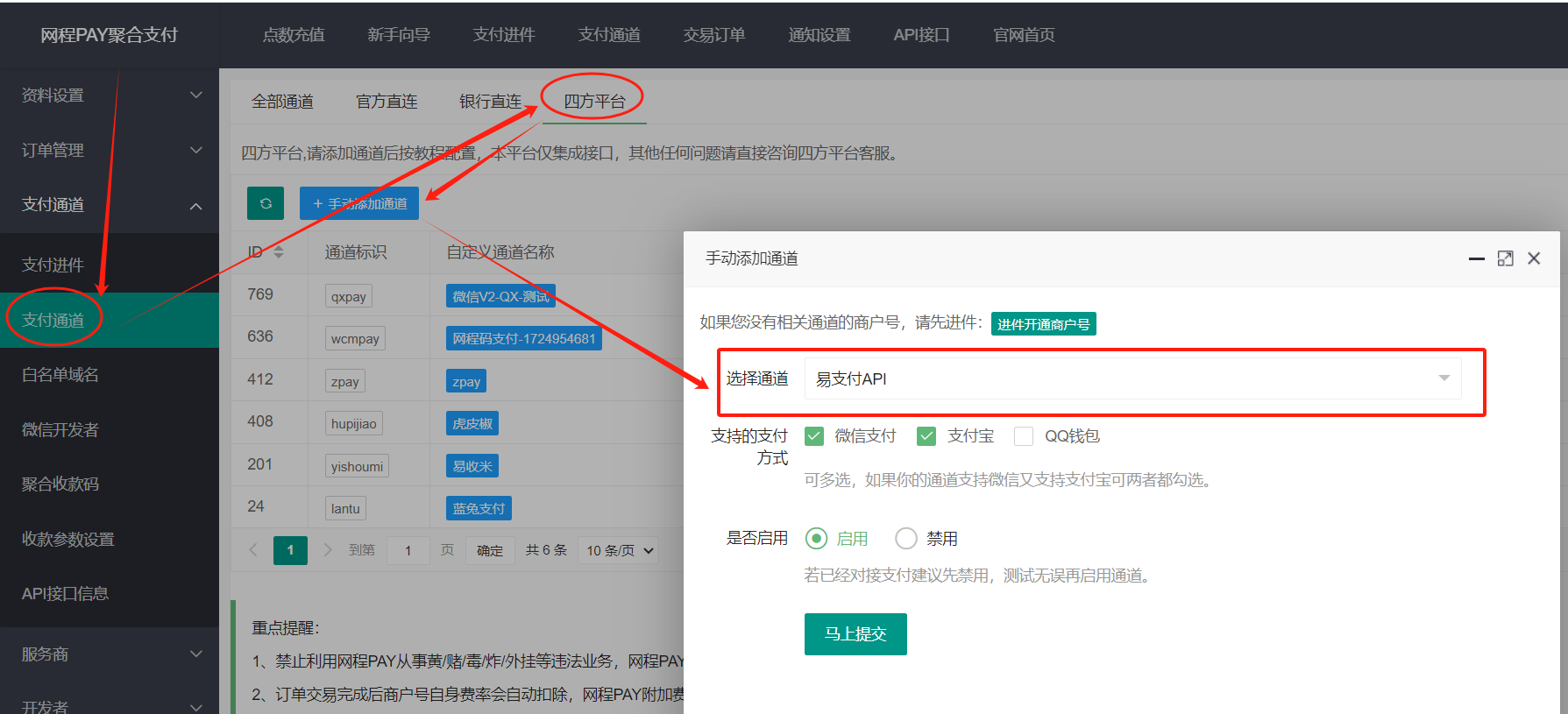Minimize the 手动添加通道 dialog
The height and width of the screenshot is (714, 1568).
(x=1476, y=258)
